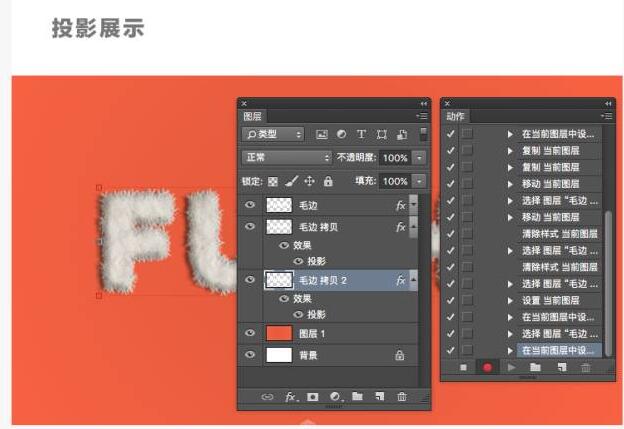Open add layer style fx button

pos(291,397)
